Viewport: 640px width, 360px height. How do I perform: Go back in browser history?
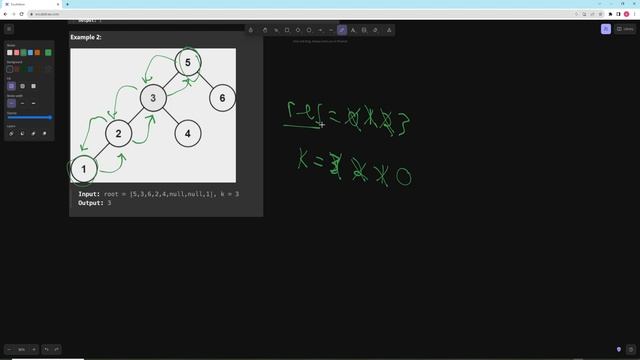coord(5,14)
